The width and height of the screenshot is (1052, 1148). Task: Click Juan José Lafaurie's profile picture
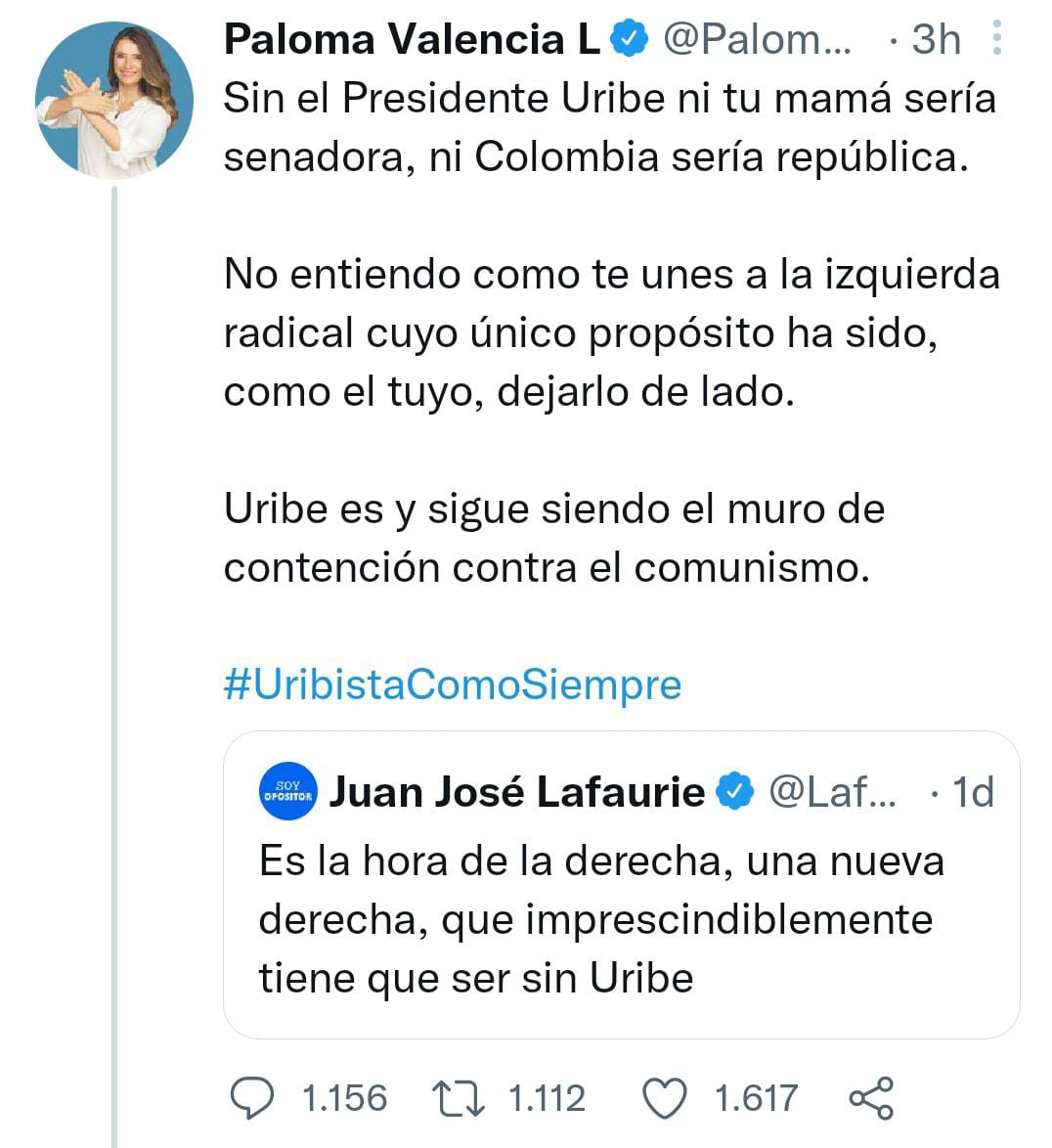pyautogui.click(x=286, y=791)
